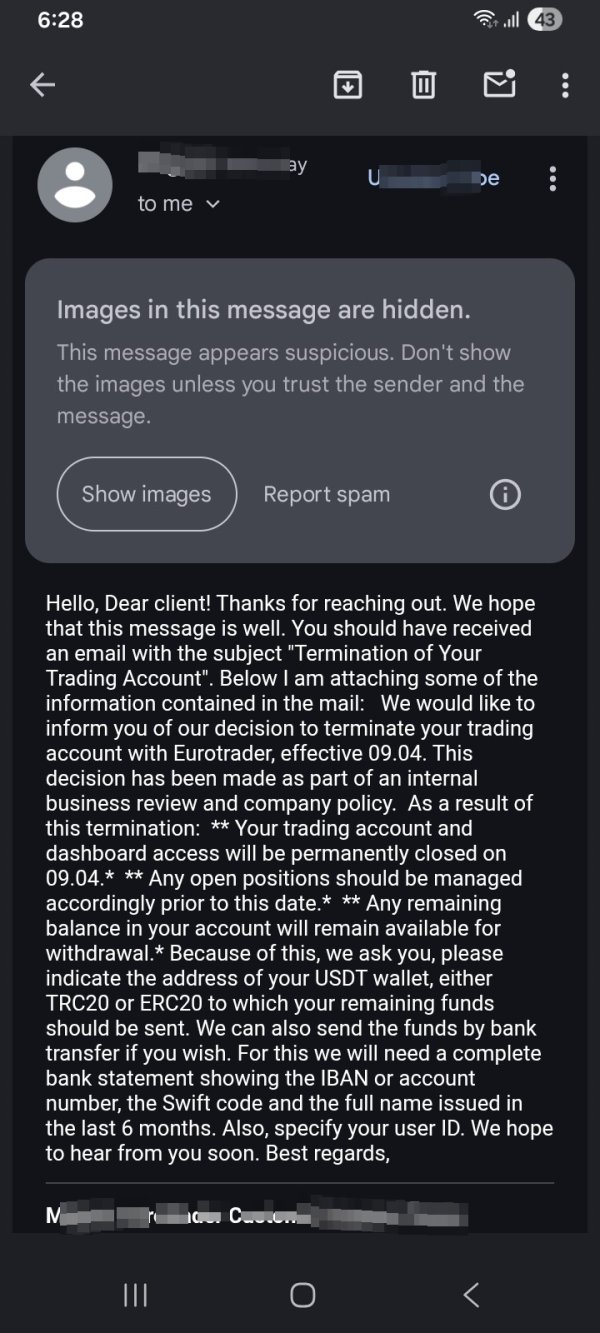
Task: Expand the "to me" recipient details
Action: point(178,204)
